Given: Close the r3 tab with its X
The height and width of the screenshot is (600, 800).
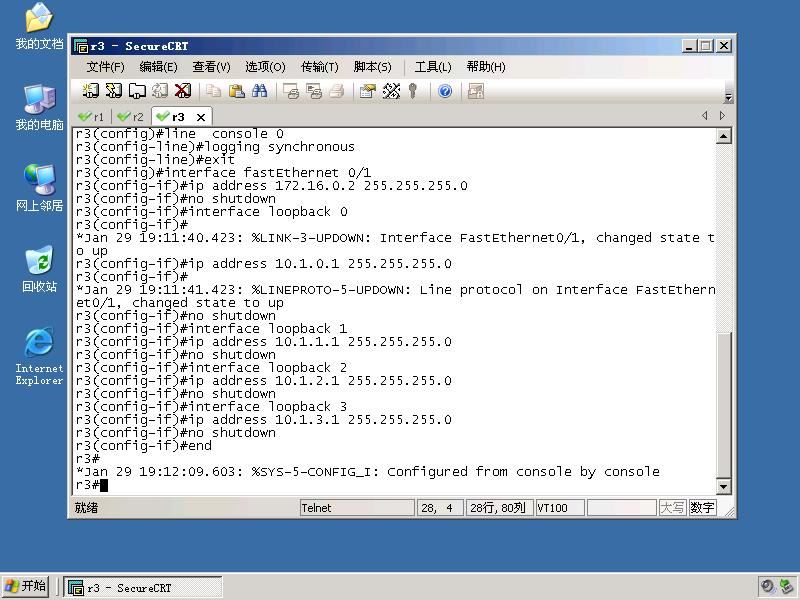Looking at the screenshot, I should click(201, 117).
